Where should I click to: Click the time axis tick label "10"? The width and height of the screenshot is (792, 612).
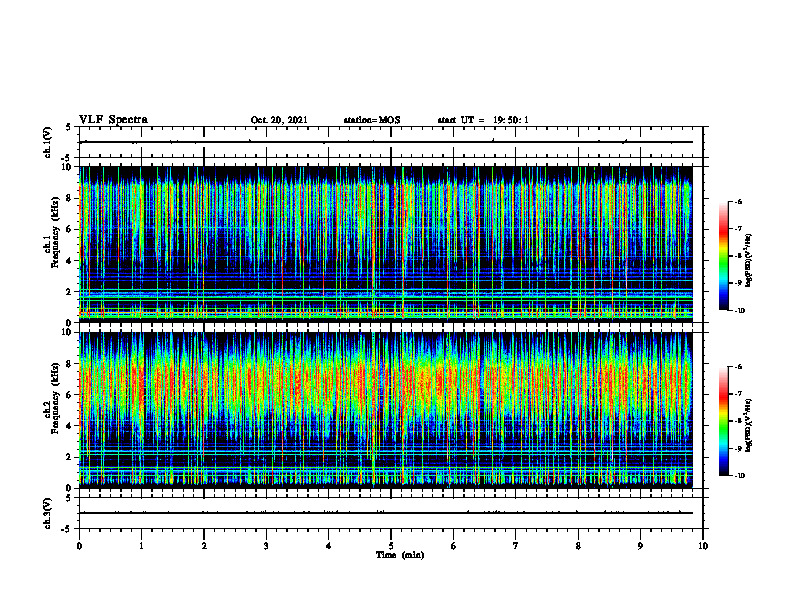coord(703,546)
